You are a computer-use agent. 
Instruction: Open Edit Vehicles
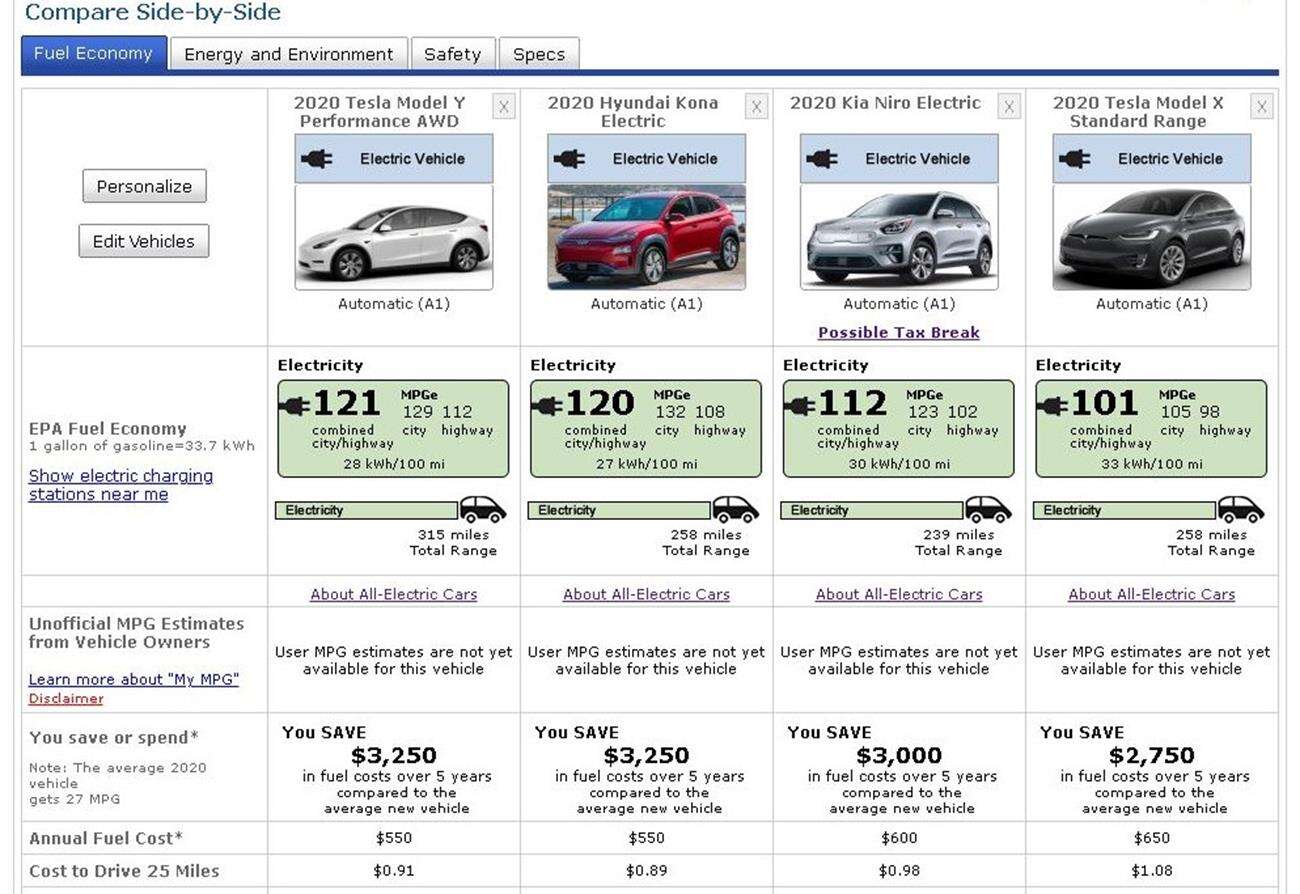[143, 240]
